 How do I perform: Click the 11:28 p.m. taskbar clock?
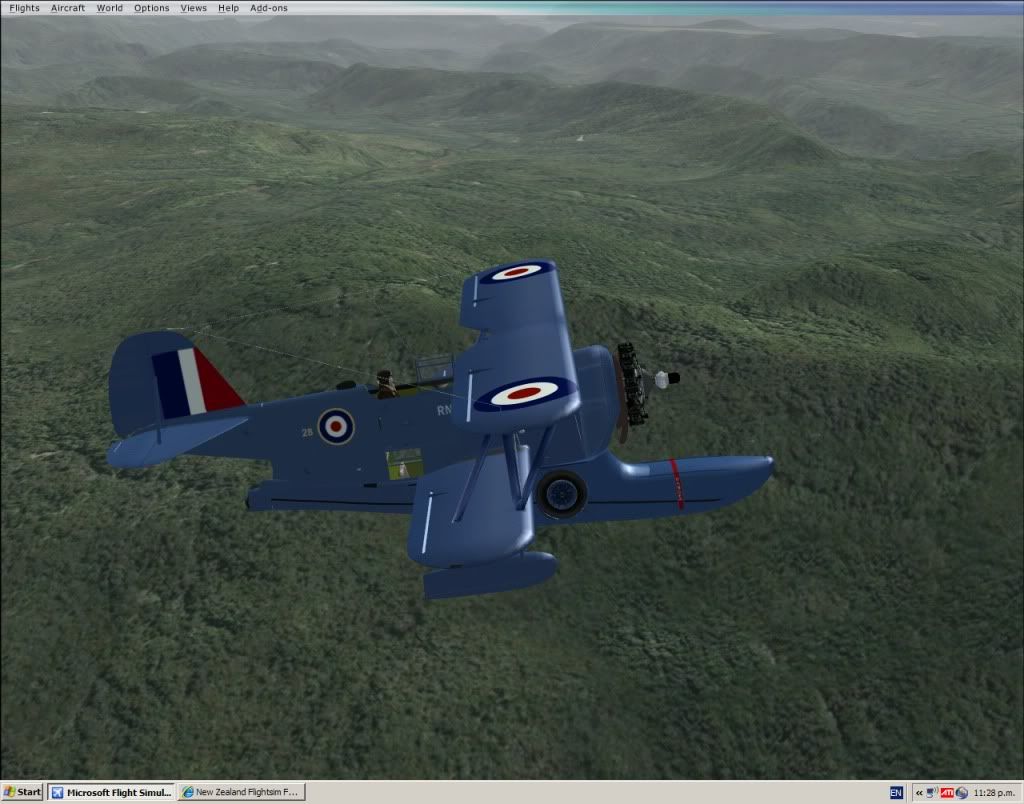[x=995, y=792]
